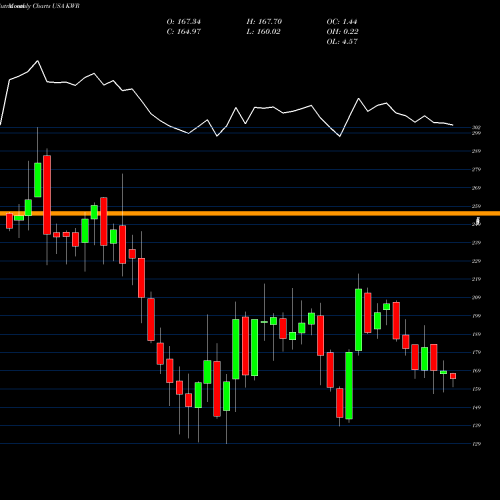Click the 179 price axis label

(x=476, y=352)
